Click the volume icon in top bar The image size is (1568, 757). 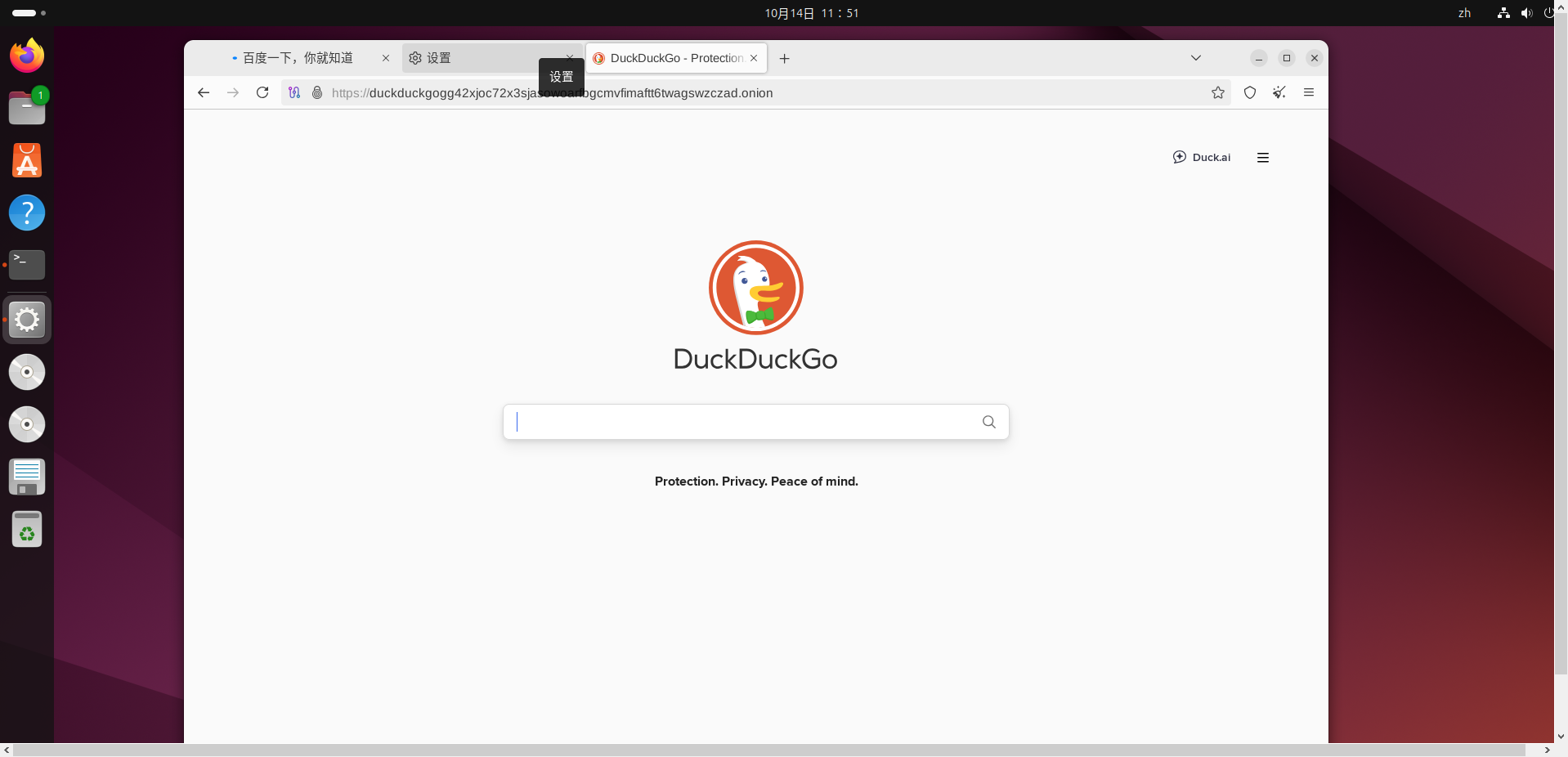coord(1526,13)
